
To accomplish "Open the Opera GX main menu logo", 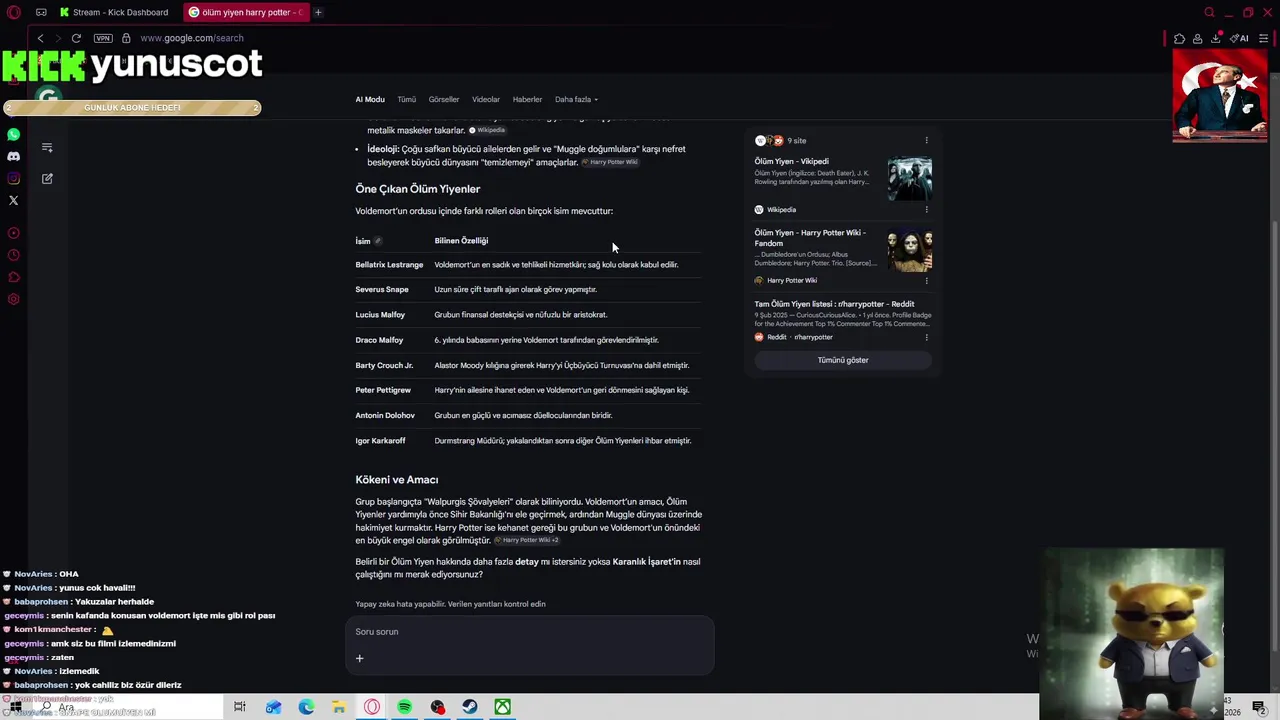I will point(14,12).
